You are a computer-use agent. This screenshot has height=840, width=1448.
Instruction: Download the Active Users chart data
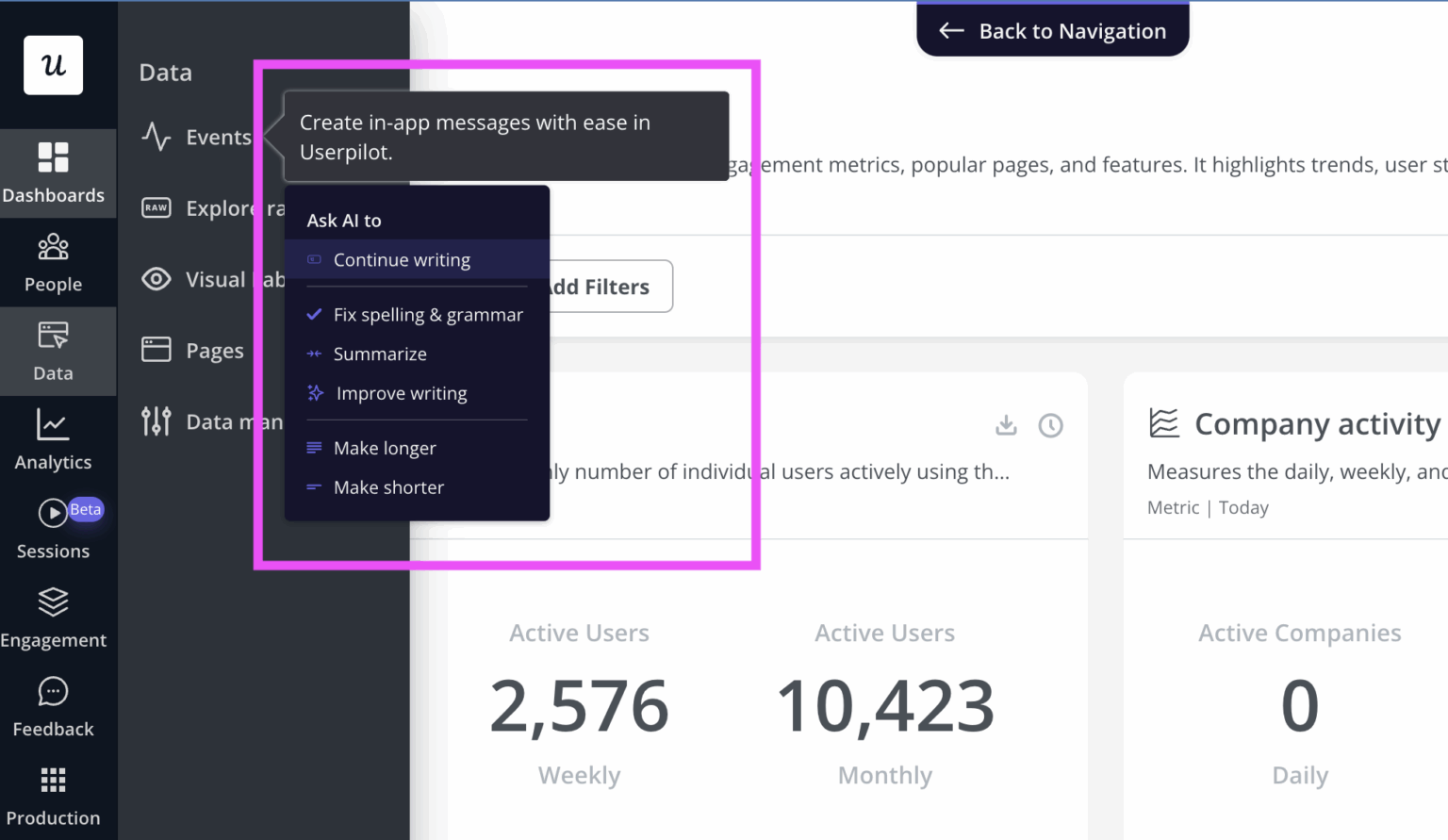point(1005,425)
